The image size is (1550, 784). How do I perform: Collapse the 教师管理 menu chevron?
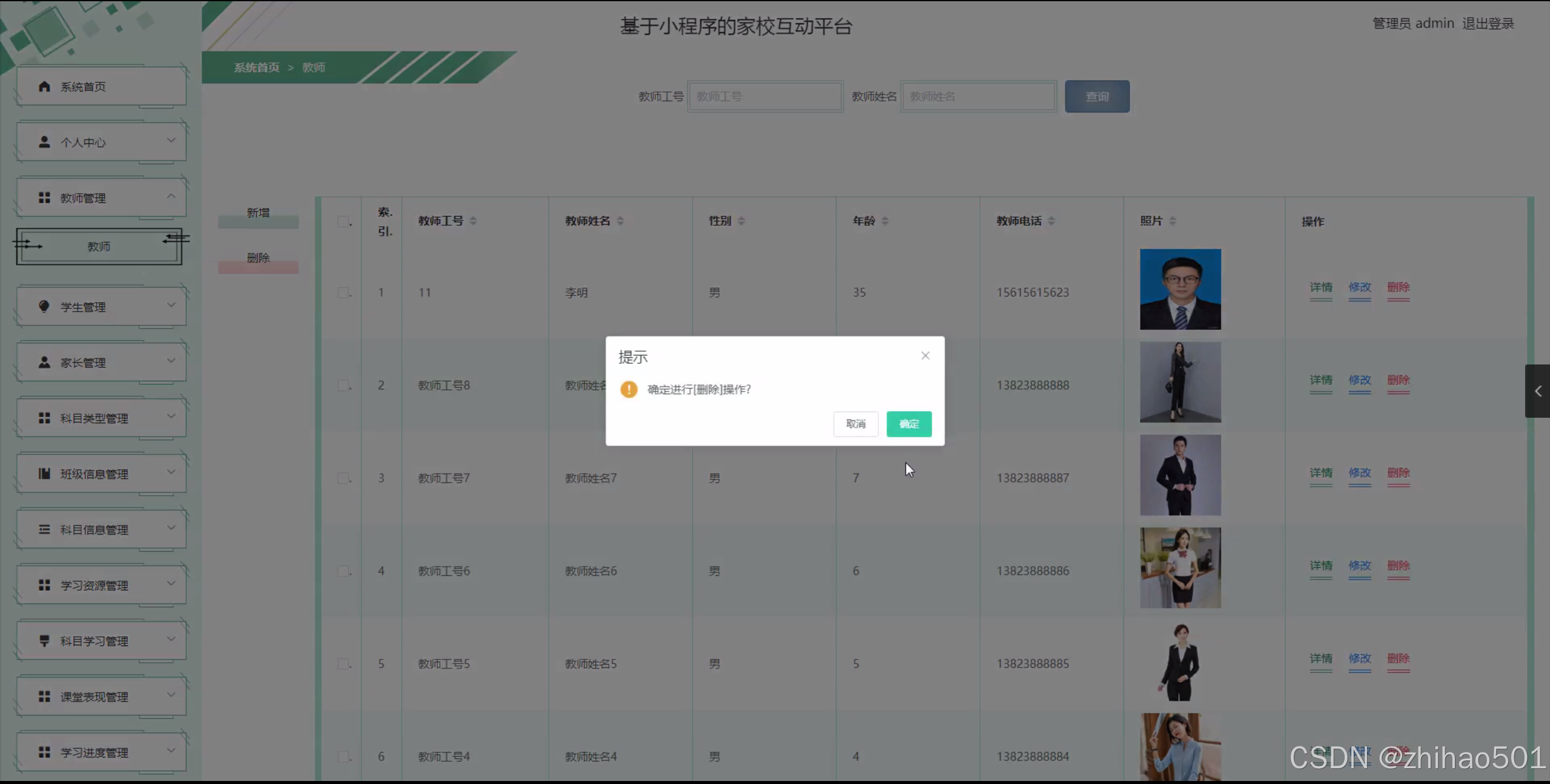(171, 196)
